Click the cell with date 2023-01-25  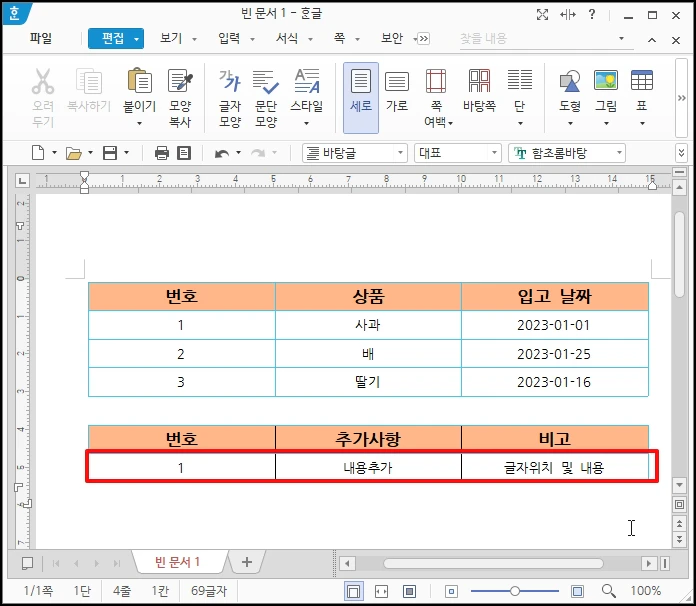pos(554,354)
